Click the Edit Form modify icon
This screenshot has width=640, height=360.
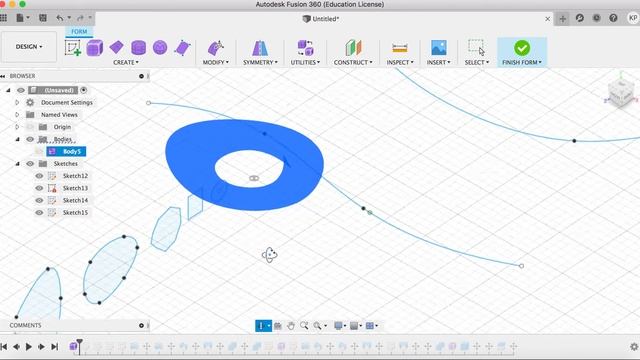click(215, 48)
